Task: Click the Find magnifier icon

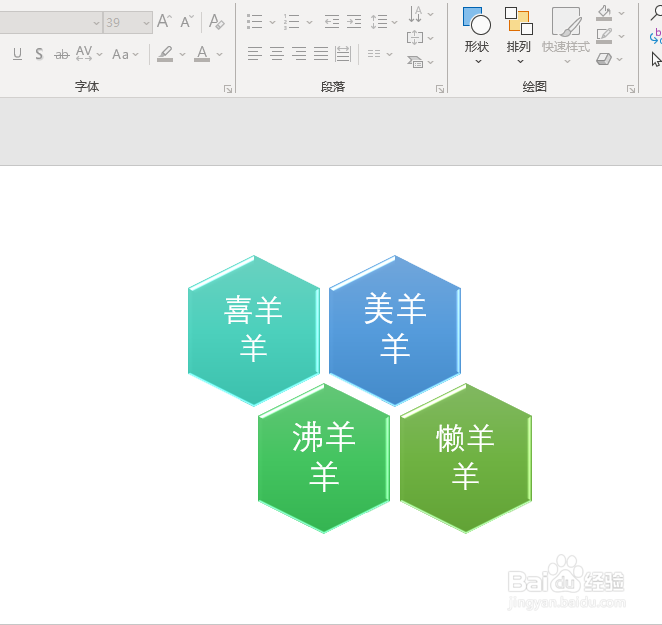Action: pyautogui.click(x=656, y=13)
